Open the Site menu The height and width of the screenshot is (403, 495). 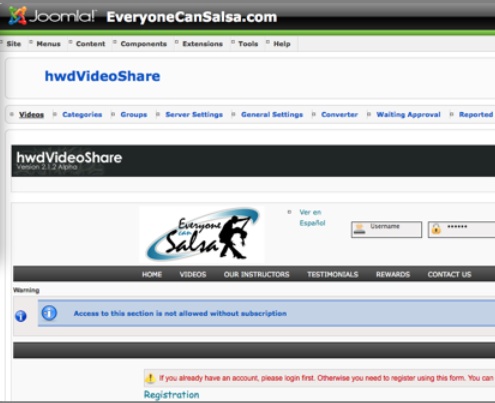pos(14,44)
